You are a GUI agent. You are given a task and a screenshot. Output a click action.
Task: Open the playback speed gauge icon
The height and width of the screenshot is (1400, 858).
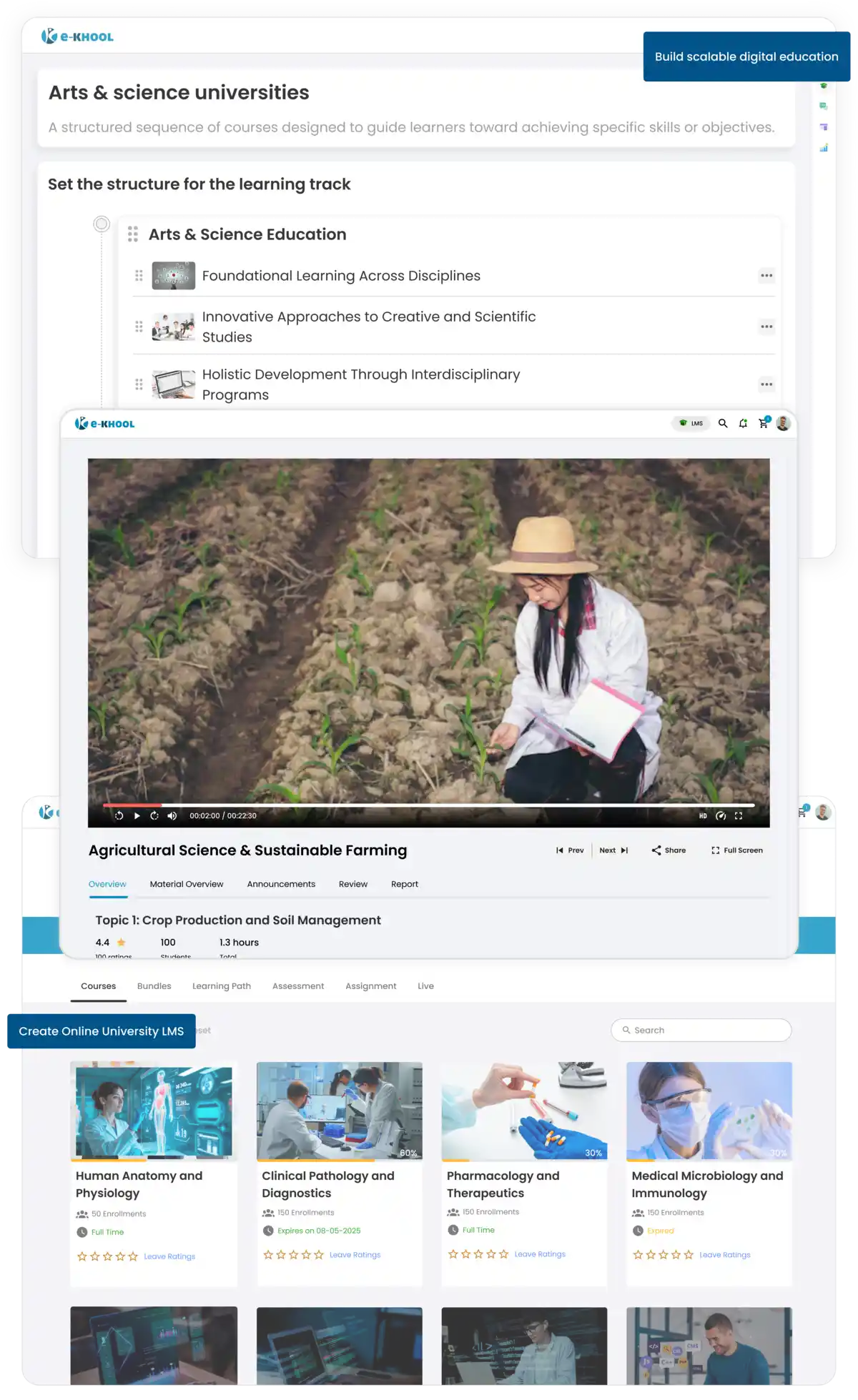coord(721,815)
